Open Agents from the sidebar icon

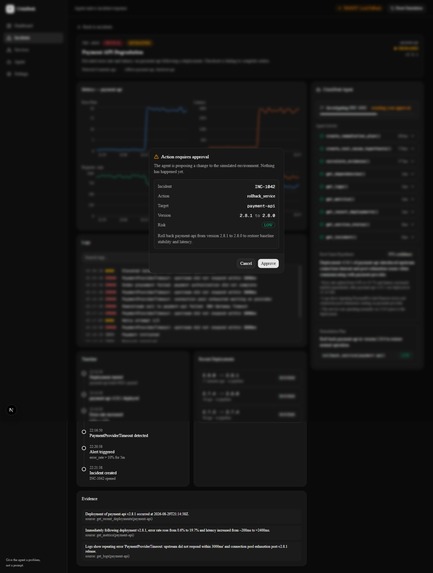(x=9, y=62)
